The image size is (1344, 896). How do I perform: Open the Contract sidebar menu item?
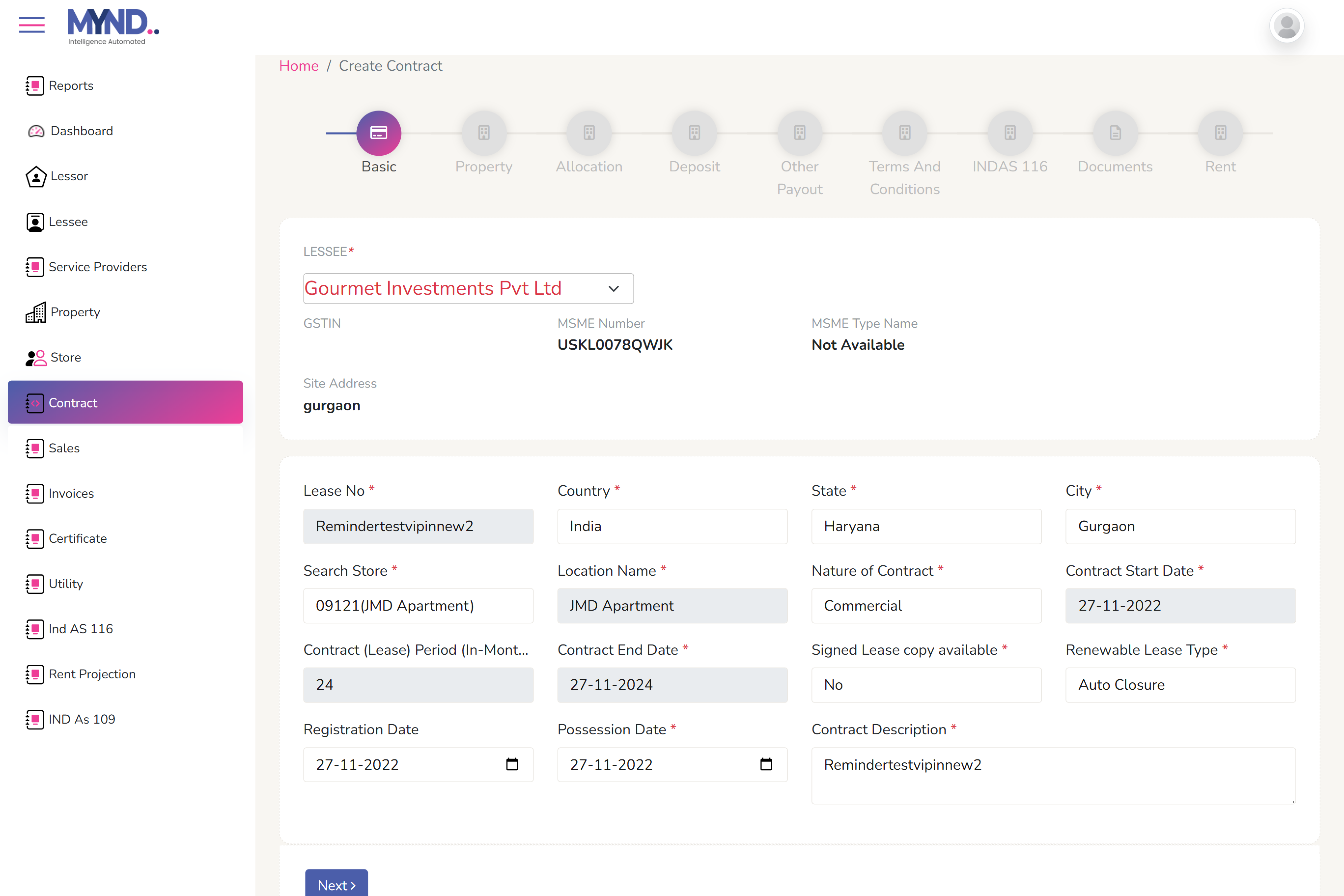point(125,403)
